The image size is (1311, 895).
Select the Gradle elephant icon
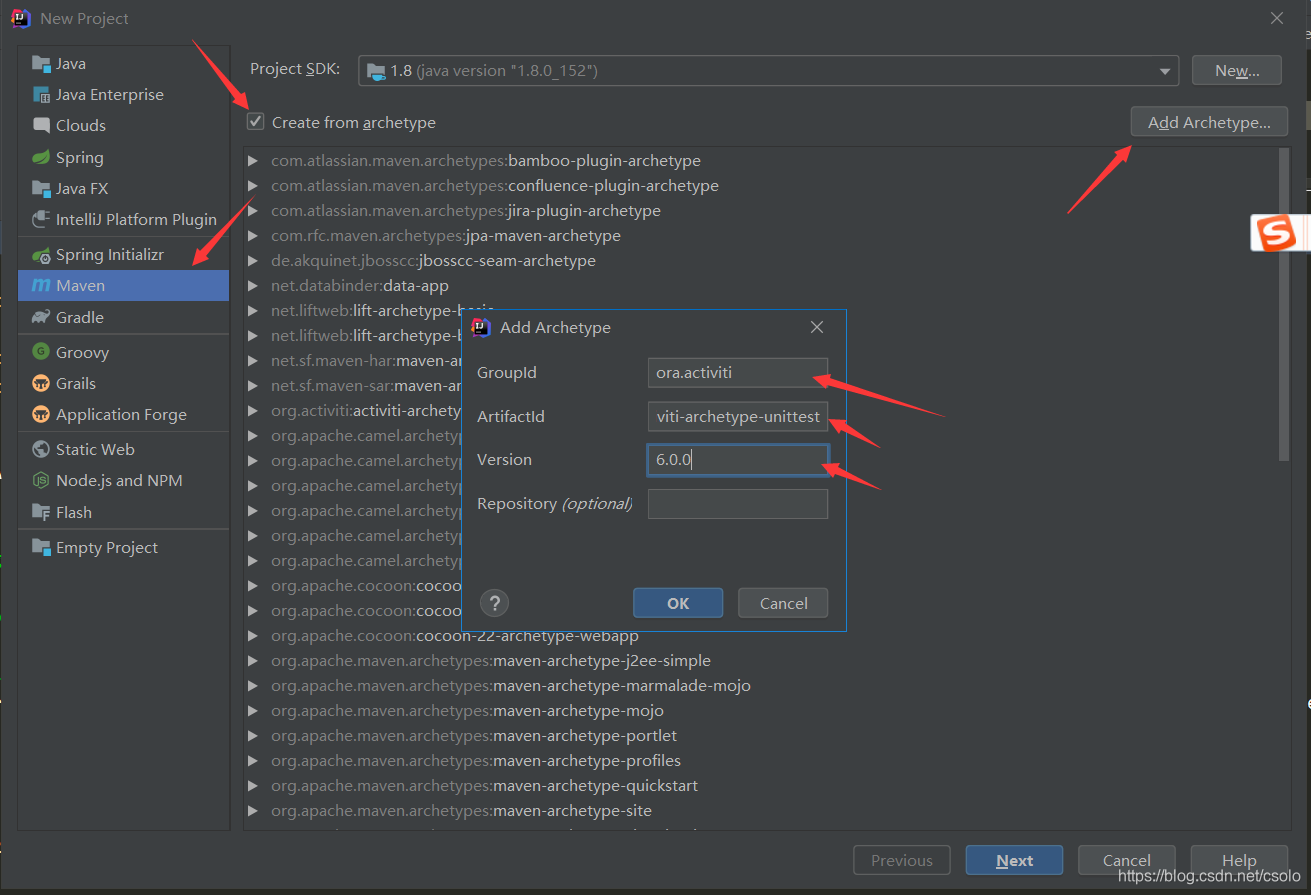pos(41,318)
